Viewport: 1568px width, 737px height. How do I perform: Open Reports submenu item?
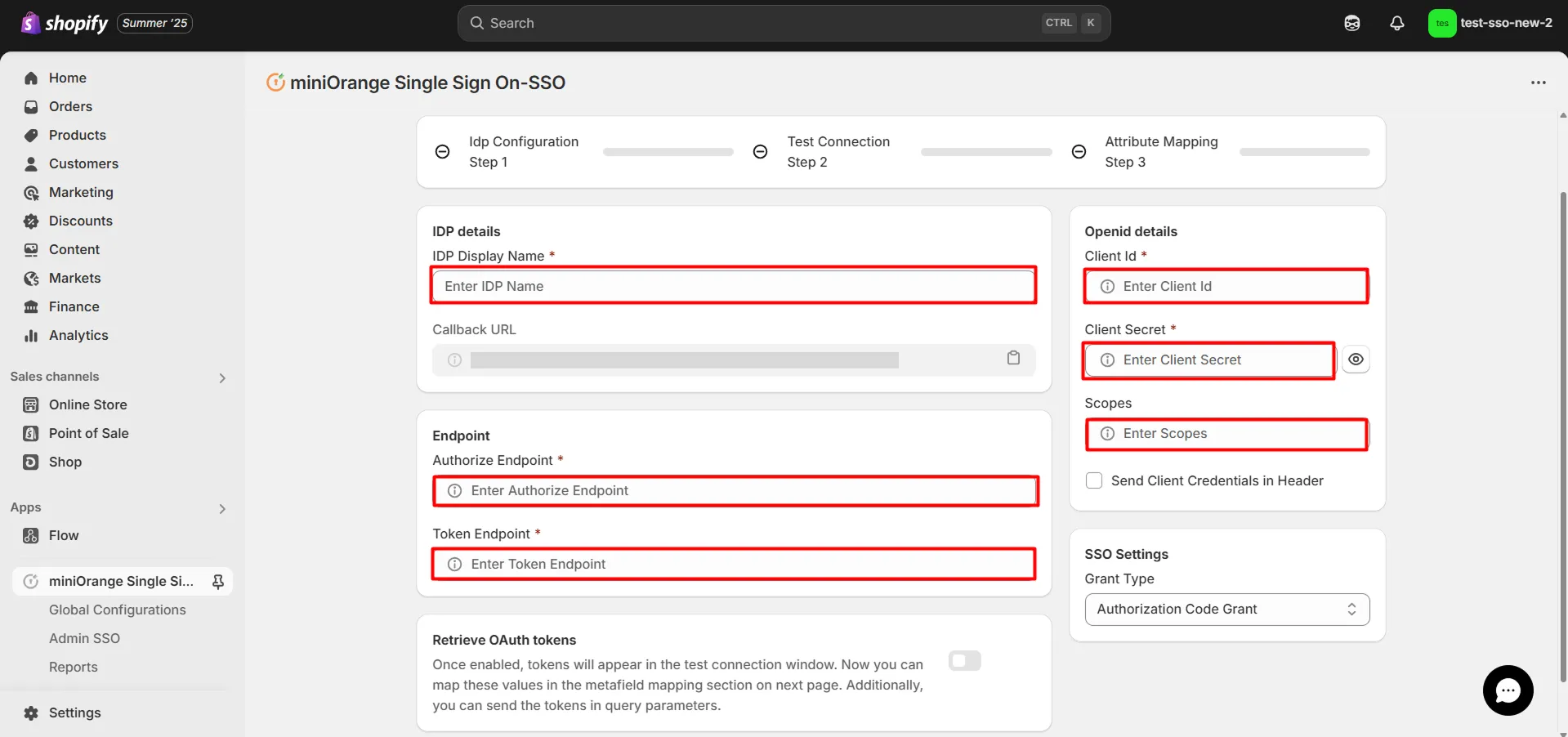(x=74, y=668)
